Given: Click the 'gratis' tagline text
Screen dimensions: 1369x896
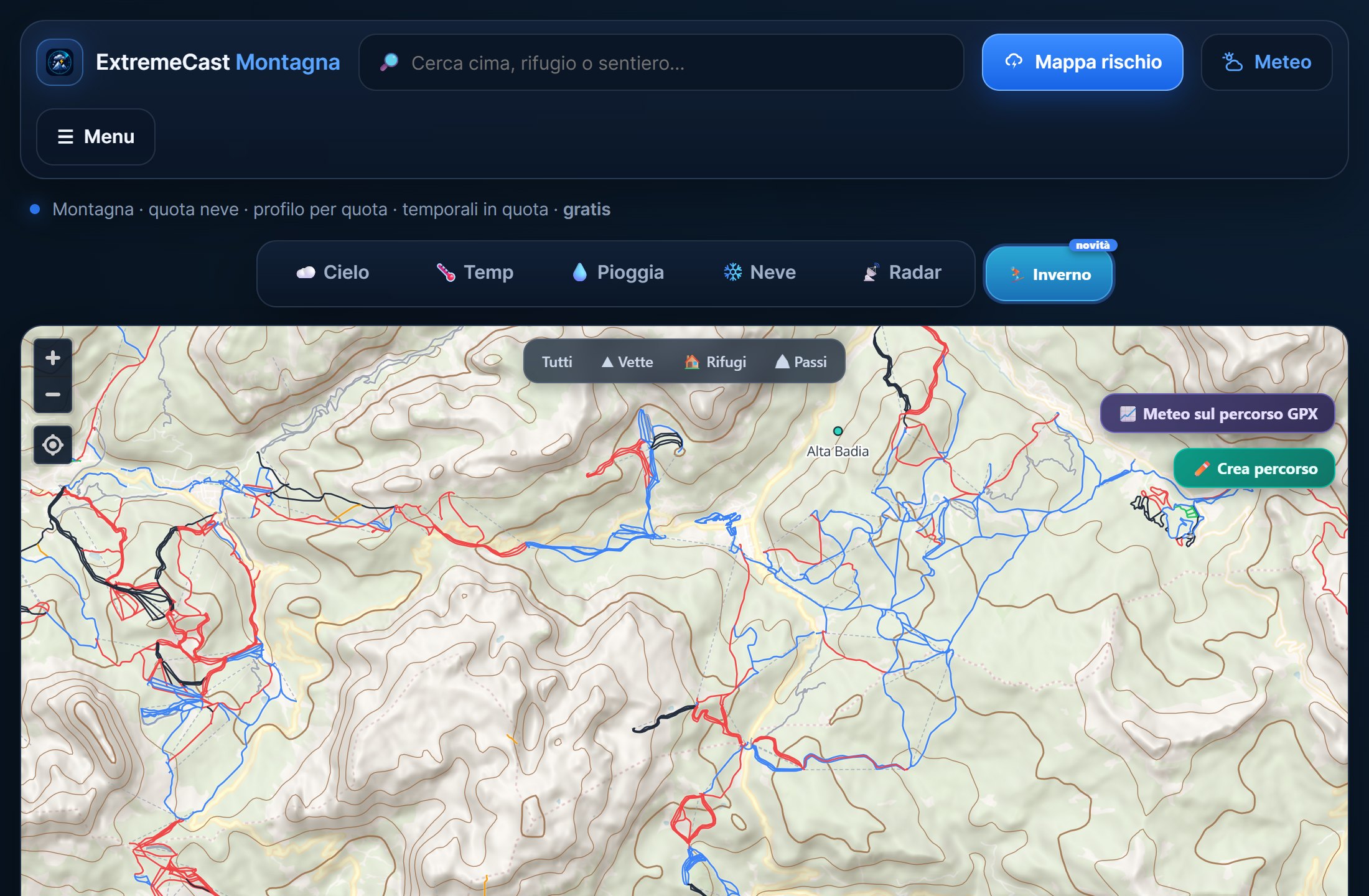Looking at the screenshot, I should pos(587,209).
